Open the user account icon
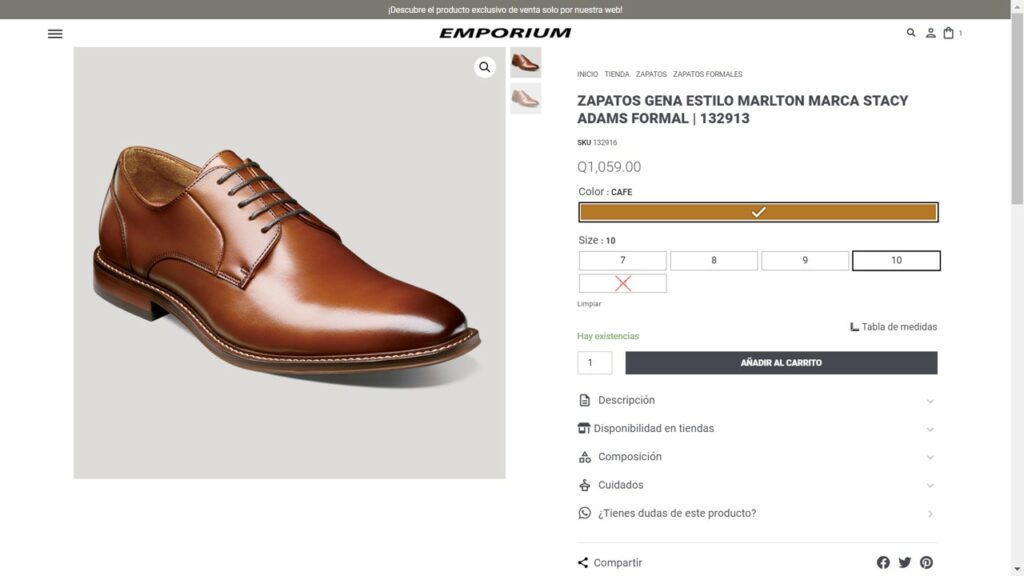This screenshot has width=1024, height=576. [x=930, y=33]
